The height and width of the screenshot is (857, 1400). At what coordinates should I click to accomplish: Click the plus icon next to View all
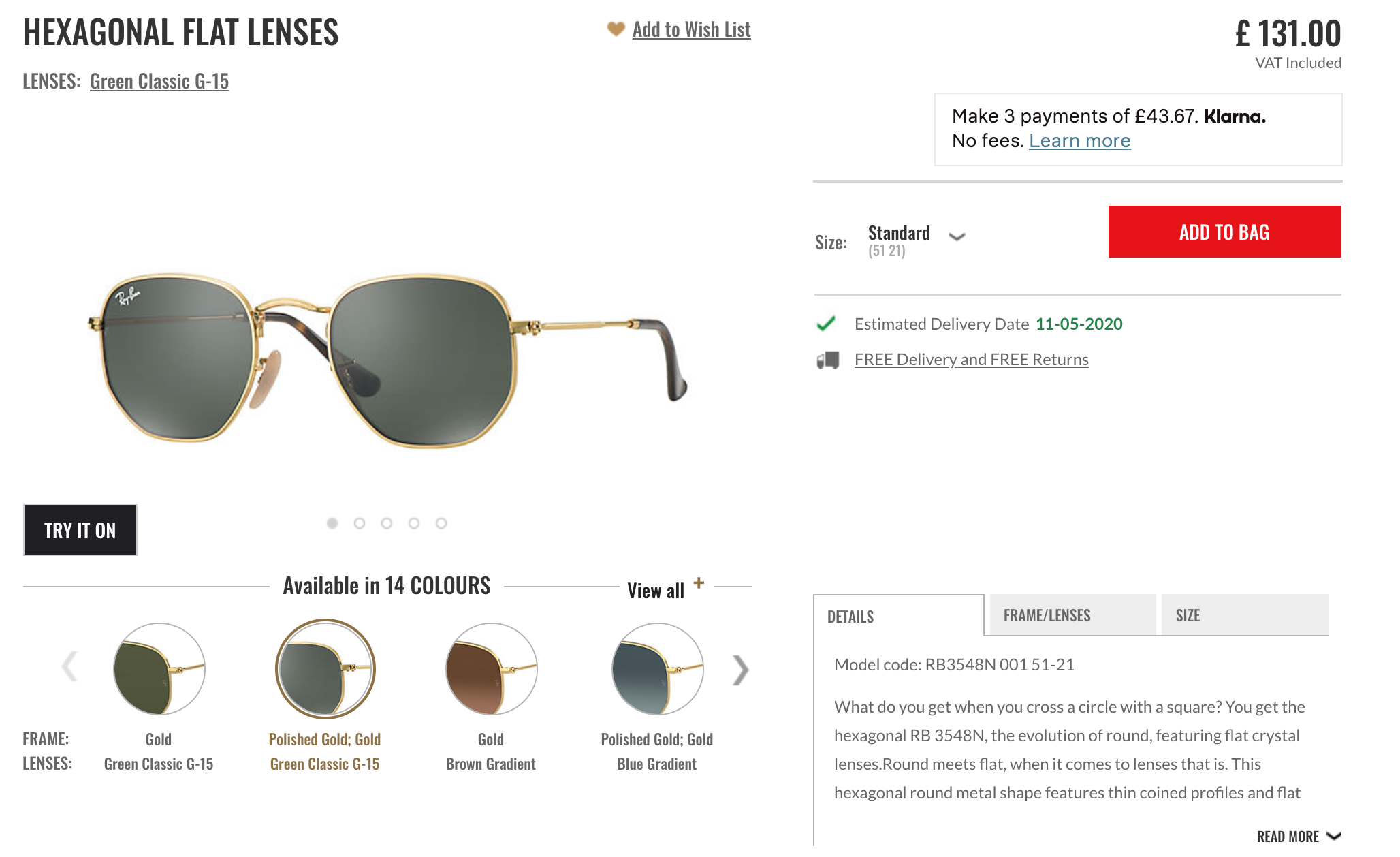point(700,583)
